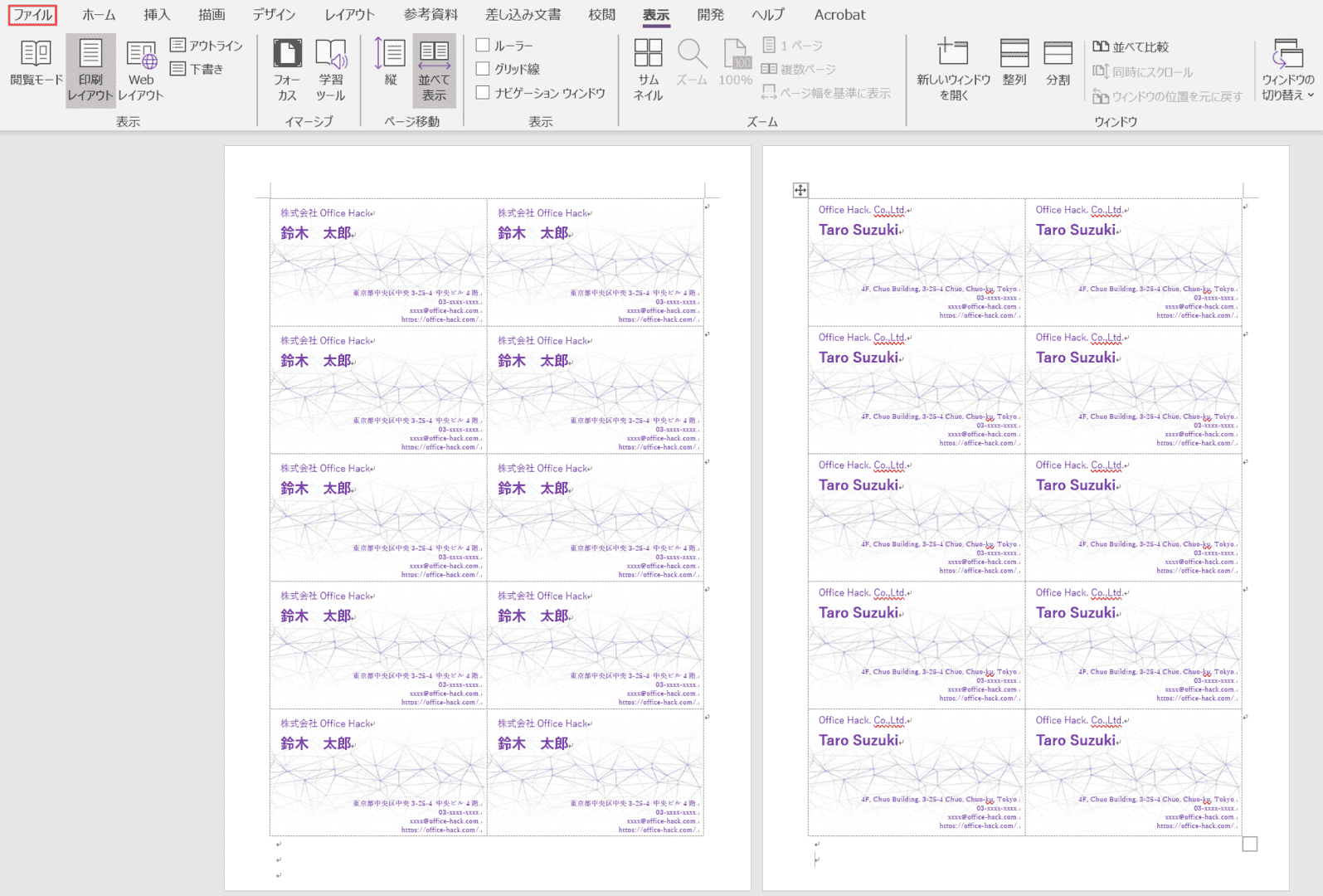The height and width of the screenshot is (896, 1323).
Task: Click ウィンドウの位置を元に戻す
Action: (1167, 96)
